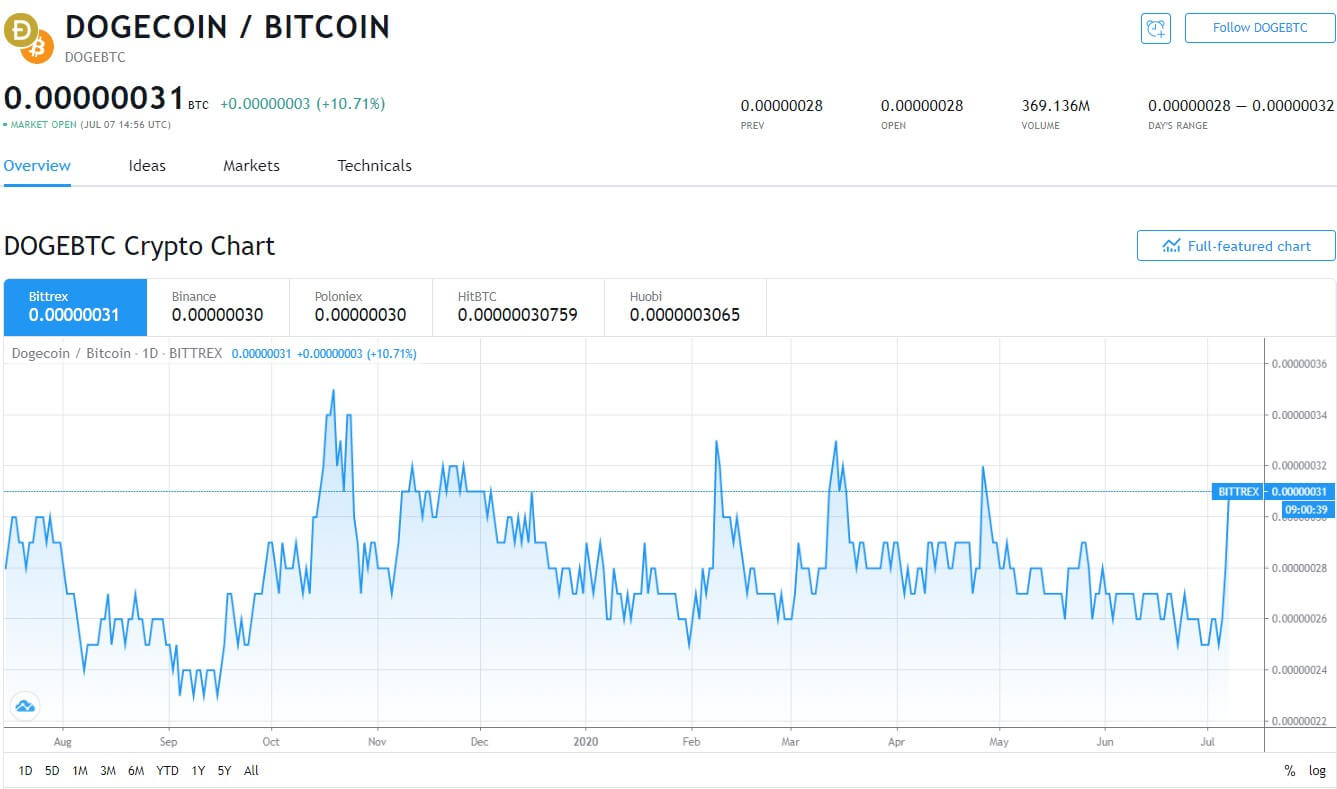This screenshot has height=789, width=1337.
Task: Select the Bittrex exchange tab
Action: [x=75, y=307]
